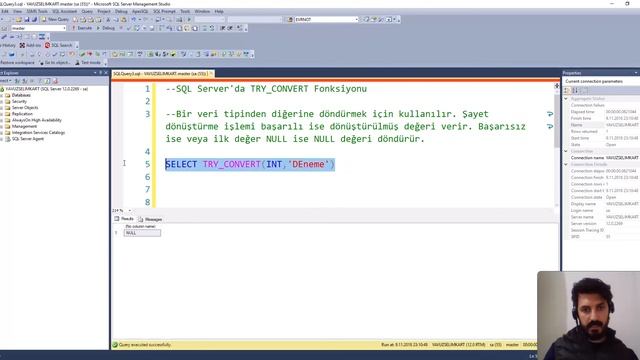
Task: Open the Query menu
Action: [87, 11]
